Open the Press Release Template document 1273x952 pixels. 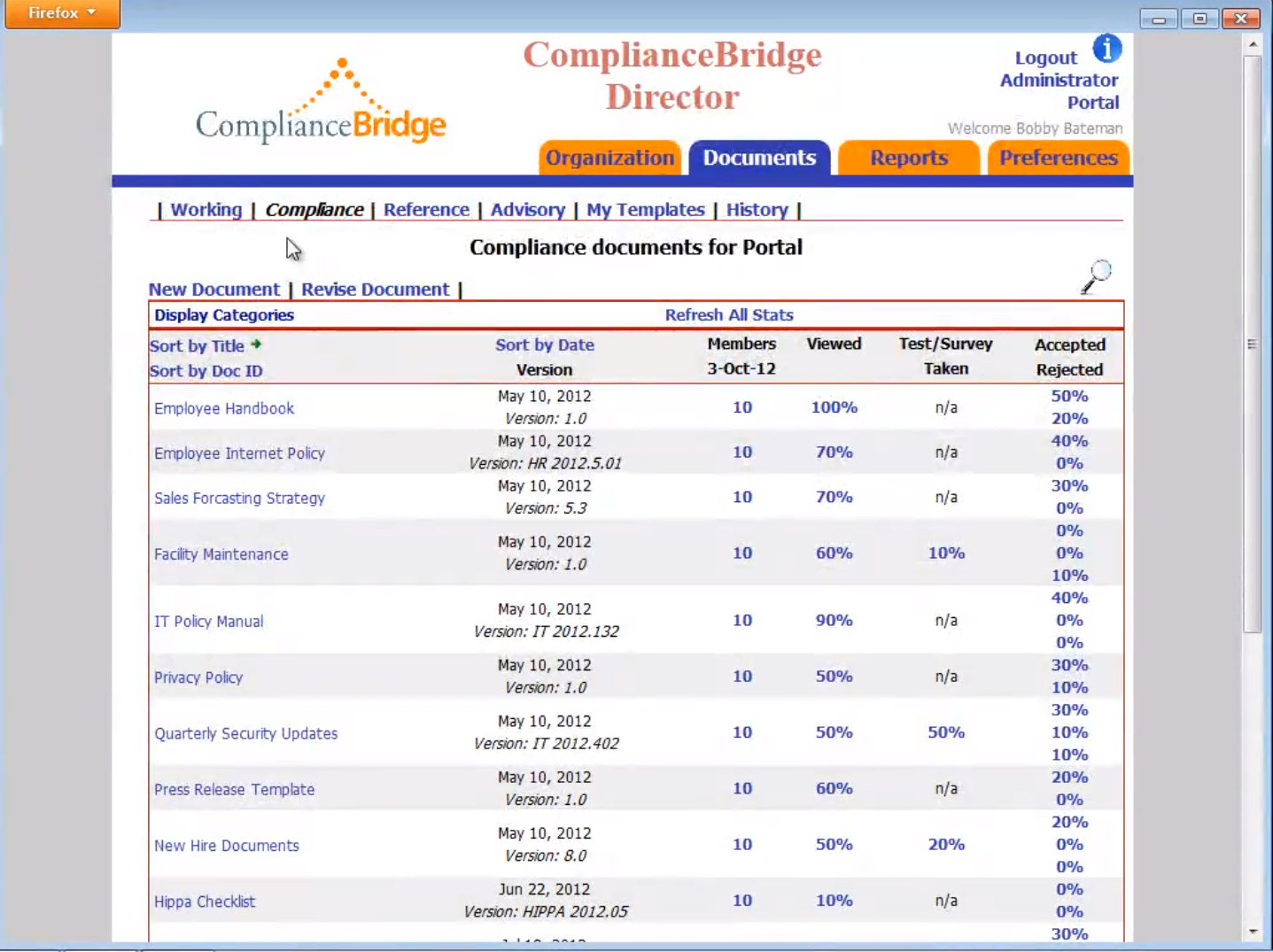pyautogui.click(x=234, y=790)
